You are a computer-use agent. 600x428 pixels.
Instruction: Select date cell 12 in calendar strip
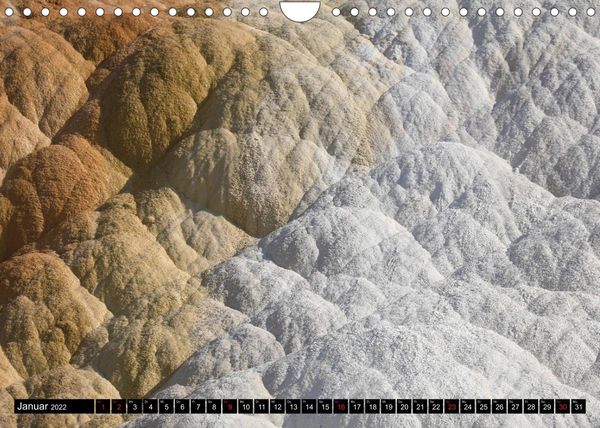277,407
